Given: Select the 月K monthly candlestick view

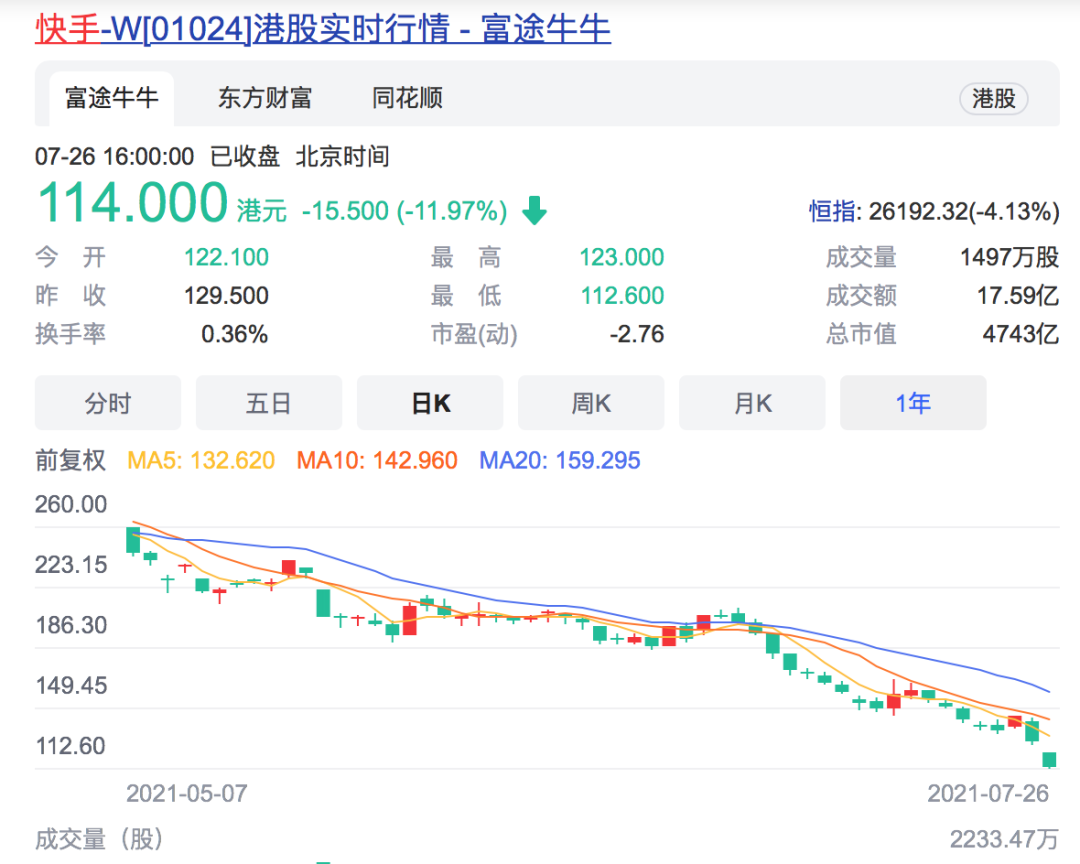Looking at the screenshot, I should 752,403.
